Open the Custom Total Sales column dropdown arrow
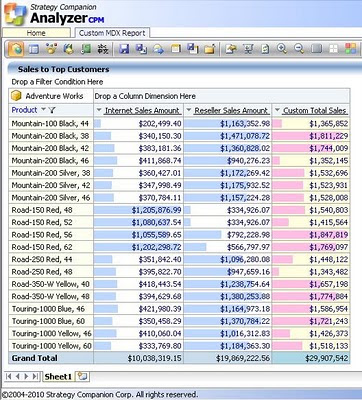Image resolution: width=362 pixels, height=400 pixels. coord(277,110)
